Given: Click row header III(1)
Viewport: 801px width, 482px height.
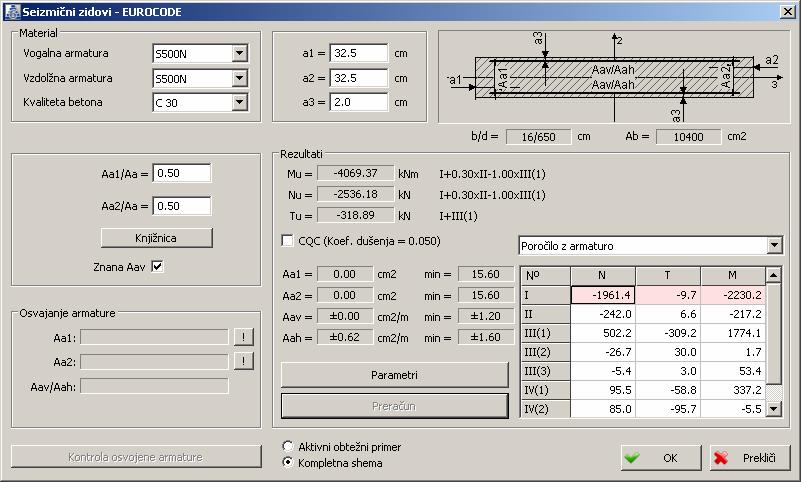Looking at the screenshot, I should 545,333.
